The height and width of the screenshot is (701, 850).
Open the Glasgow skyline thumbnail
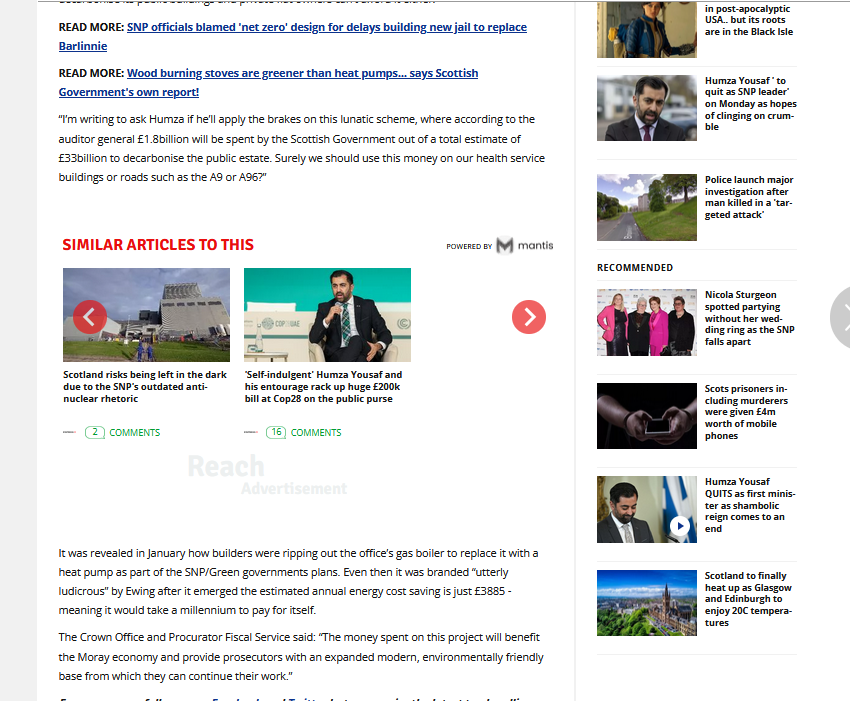[647, 603]
